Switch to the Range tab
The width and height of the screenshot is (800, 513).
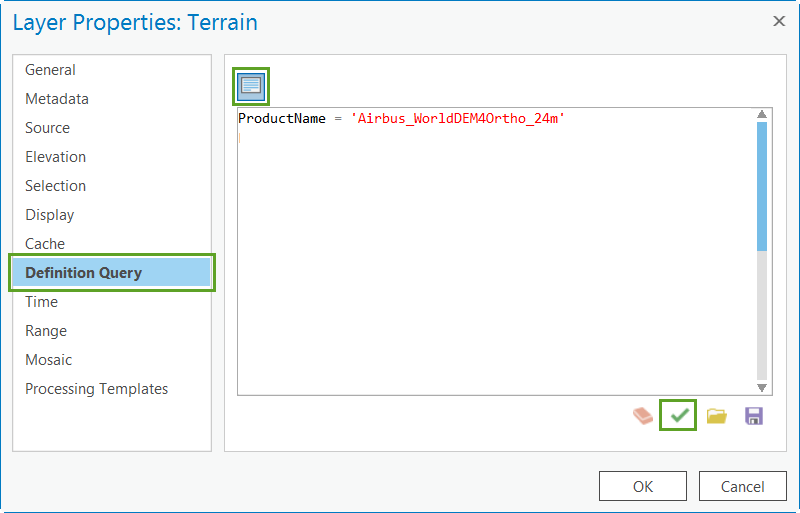[x=112, y=331]
